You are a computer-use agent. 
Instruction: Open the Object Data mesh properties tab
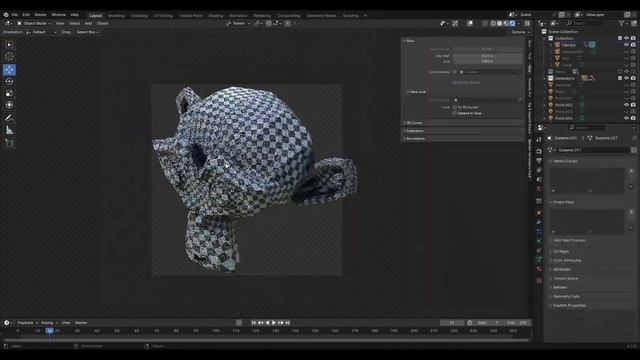point(539,260)
